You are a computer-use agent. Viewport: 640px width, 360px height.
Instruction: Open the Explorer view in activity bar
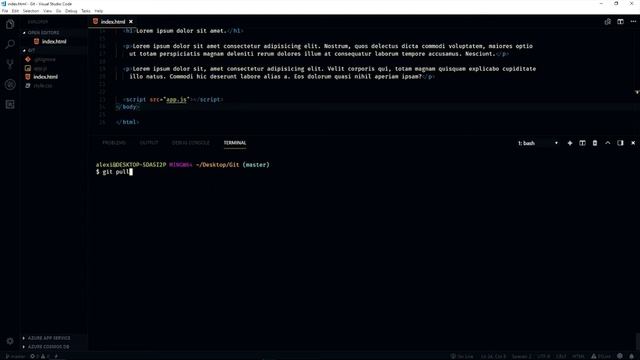(10, 24)
